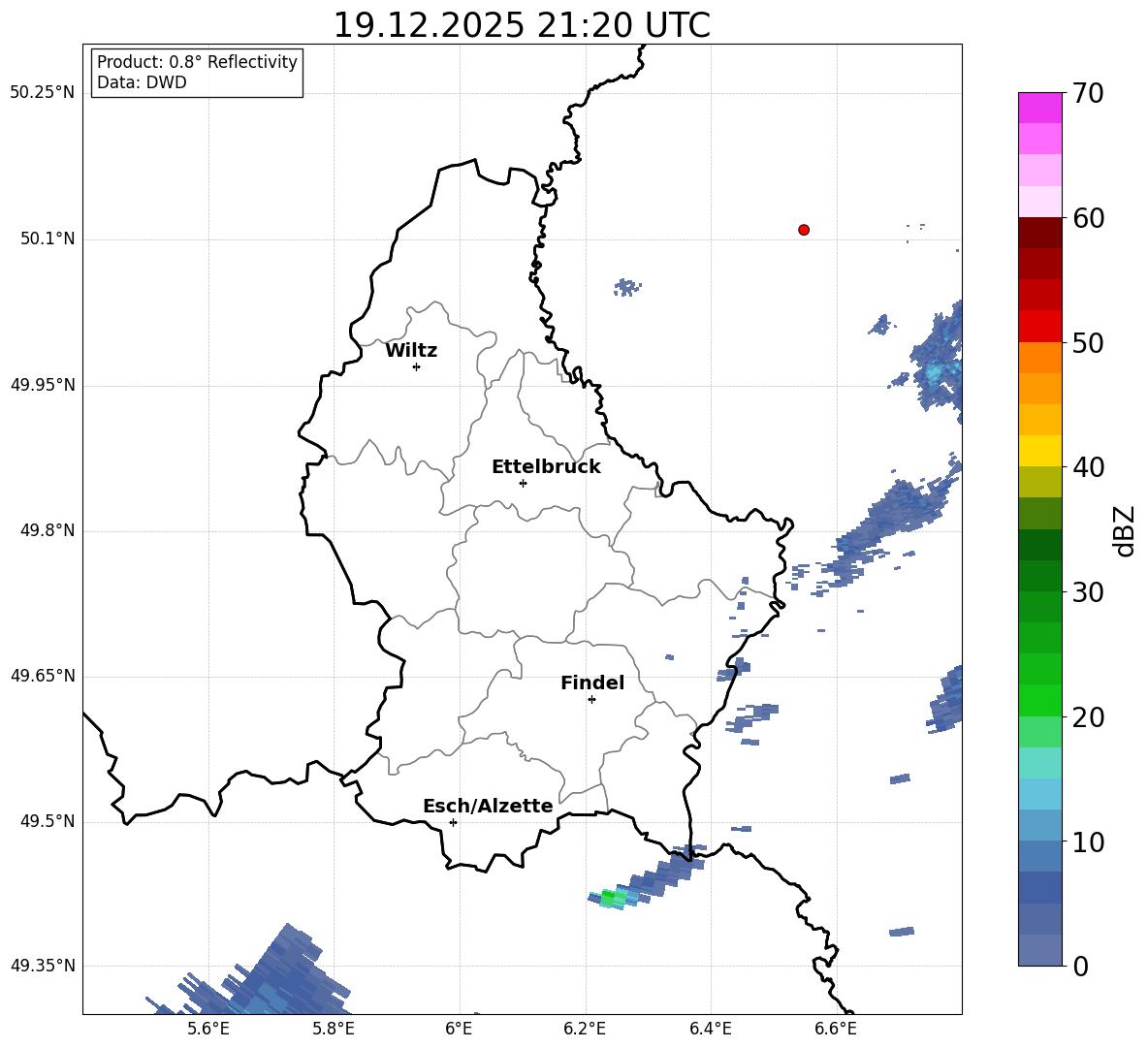Click the red dot marker on the map

coord(804,230)
